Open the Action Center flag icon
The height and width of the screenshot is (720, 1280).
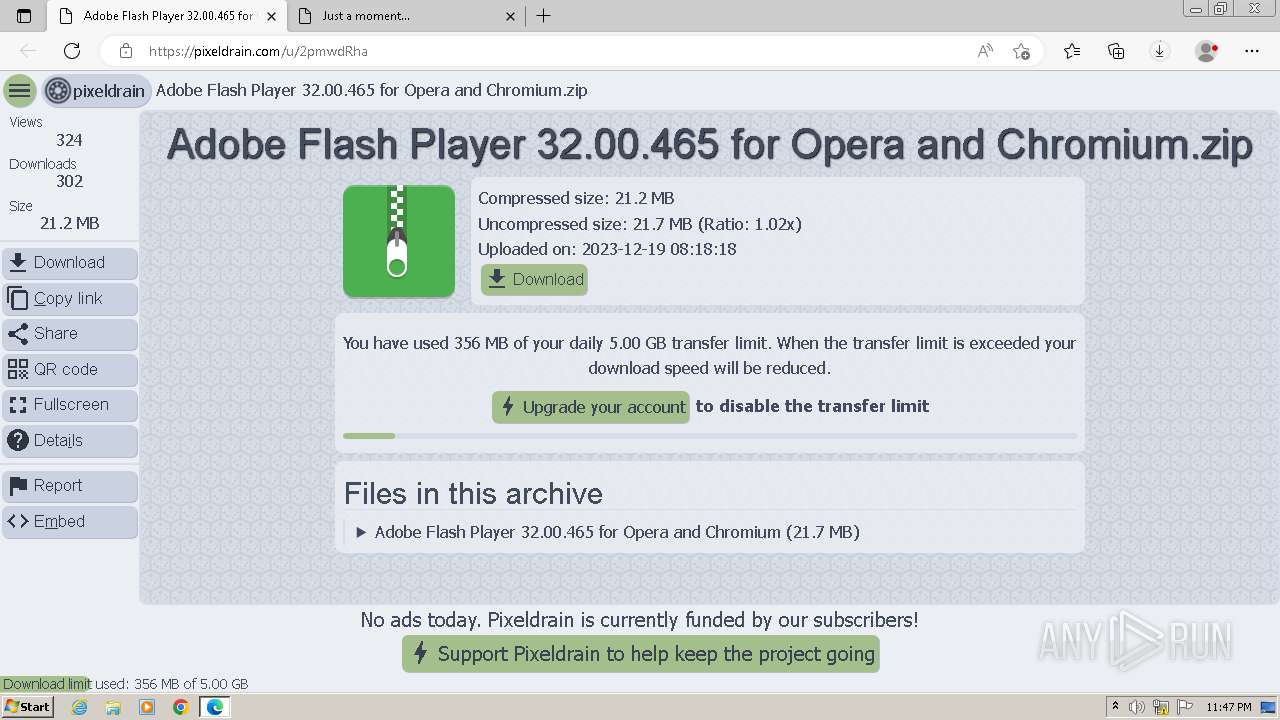click(x=1185, y=707)
